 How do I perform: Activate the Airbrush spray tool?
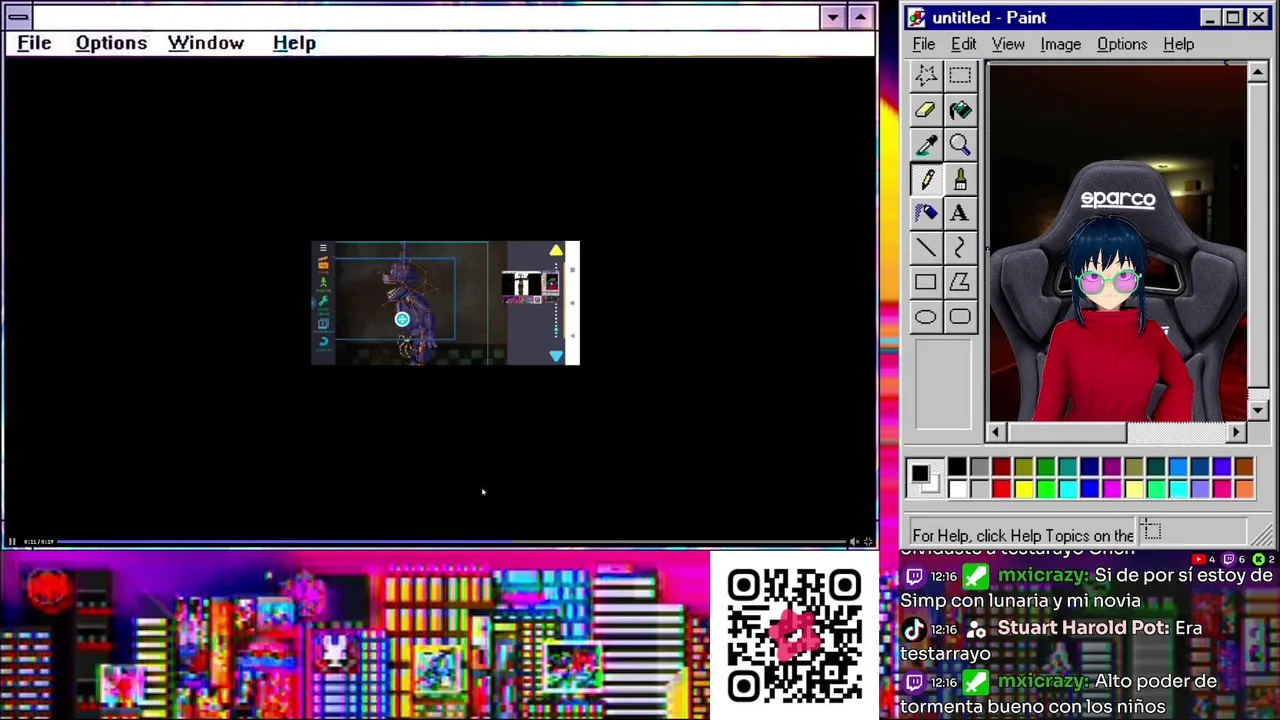926,213
